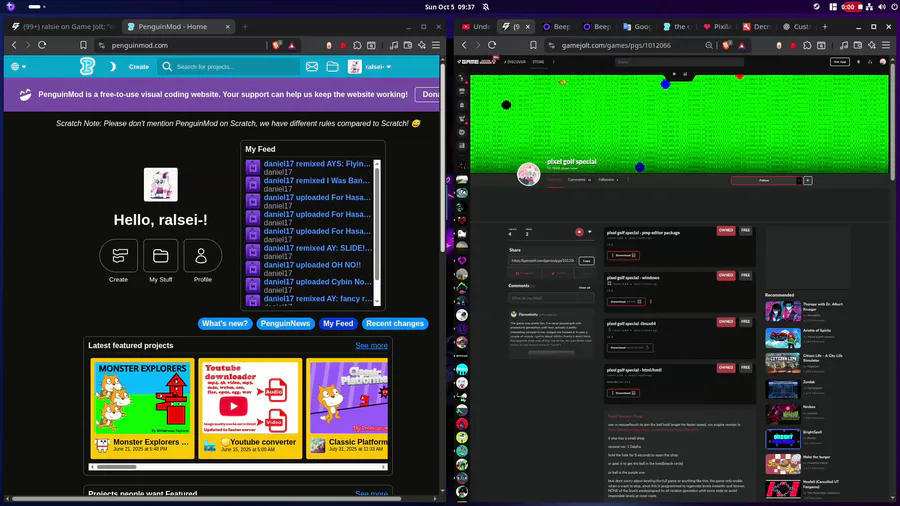Open feed item daniel17 uploaded OH NO!!
Viewport: 900px width, 506px height.
coord(312,265)
